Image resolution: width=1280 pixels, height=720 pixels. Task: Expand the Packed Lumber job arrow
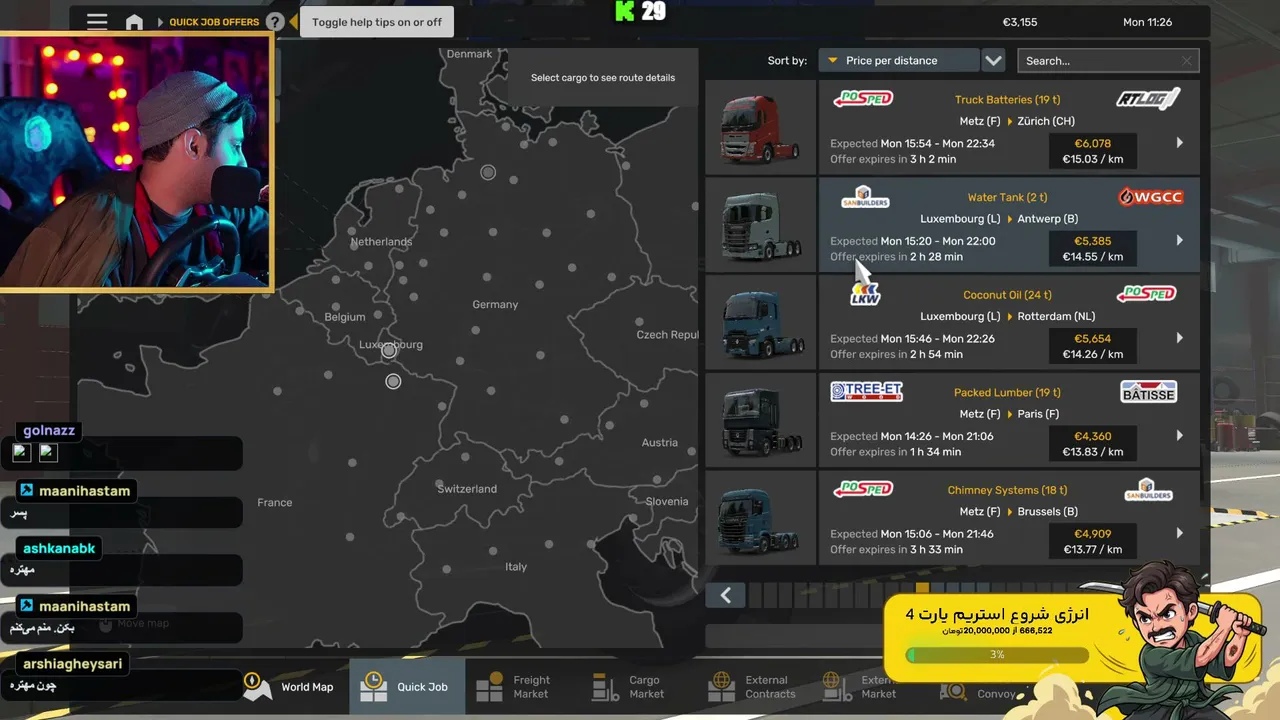pos(1180,436)
